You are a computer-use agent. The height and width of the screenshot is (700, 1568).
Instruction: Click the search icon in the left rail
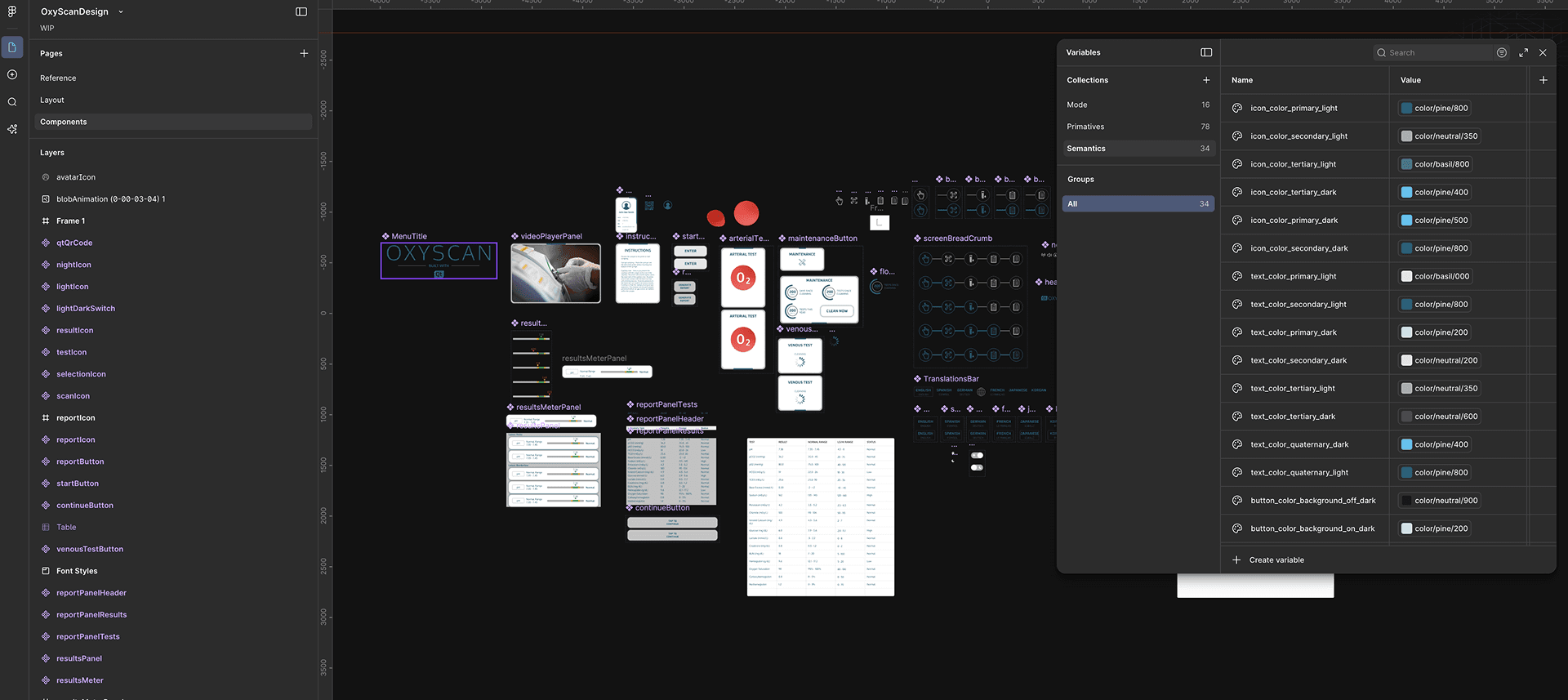pos(12,102)
